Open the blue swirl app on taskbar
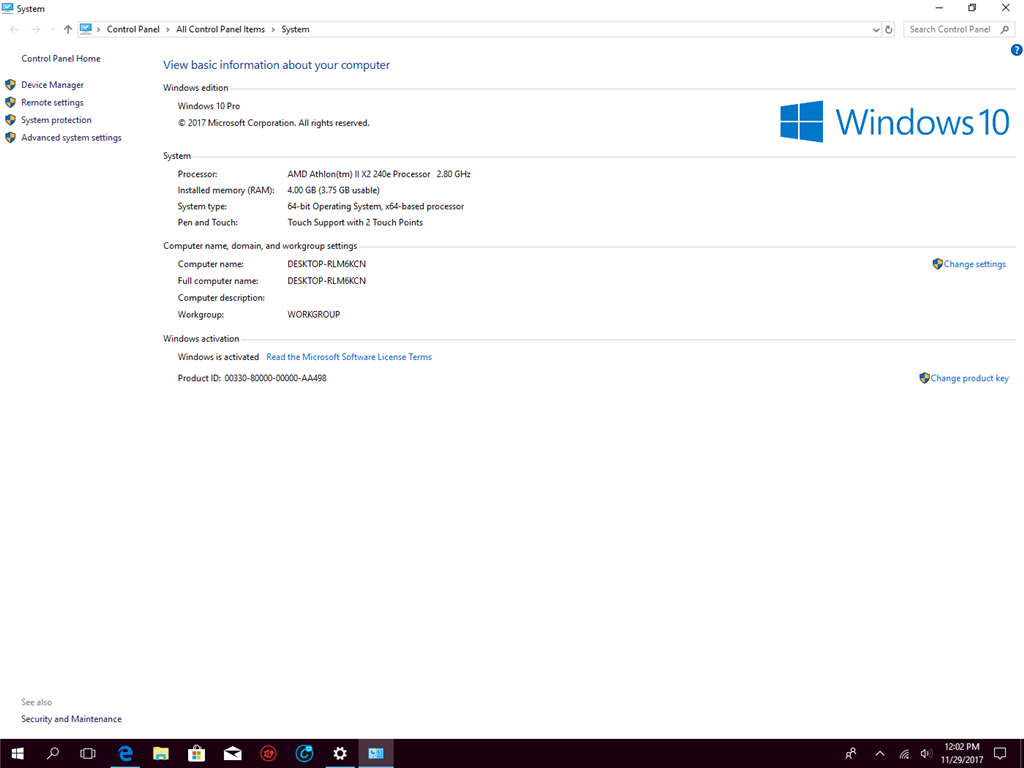Image resolution: width=1024 pixels, height=768 pixels. click(304, 754)
